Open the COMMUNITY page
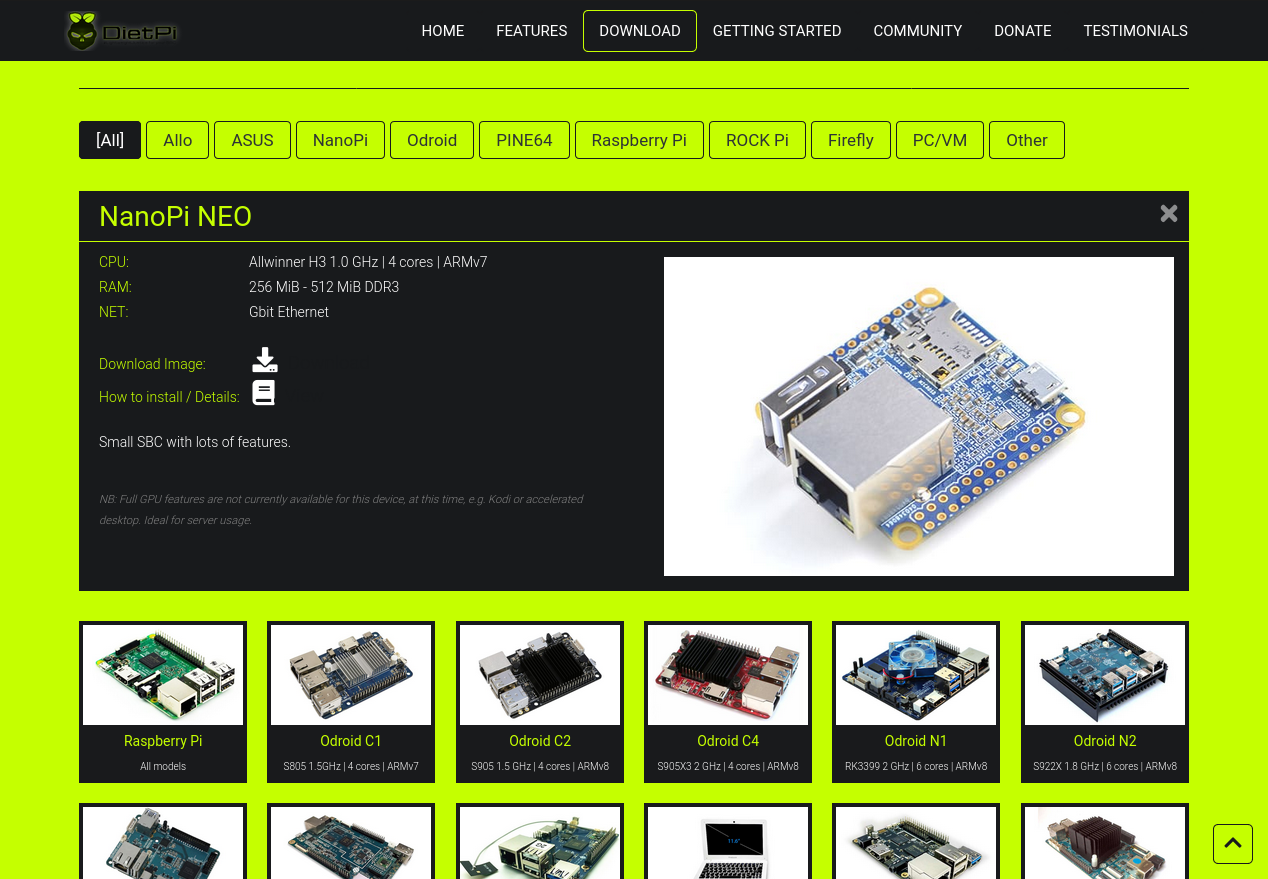The width and height of the screenshot is (1268, 879). point(917,31)
